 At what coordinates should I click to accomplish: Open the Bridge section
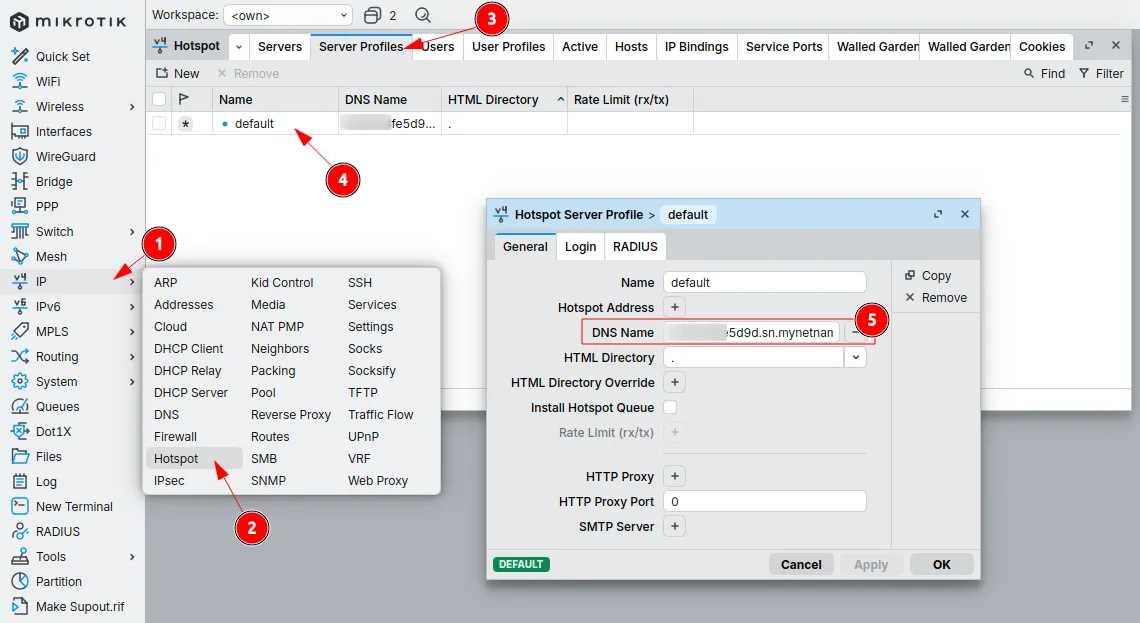[x=54, y=182]
